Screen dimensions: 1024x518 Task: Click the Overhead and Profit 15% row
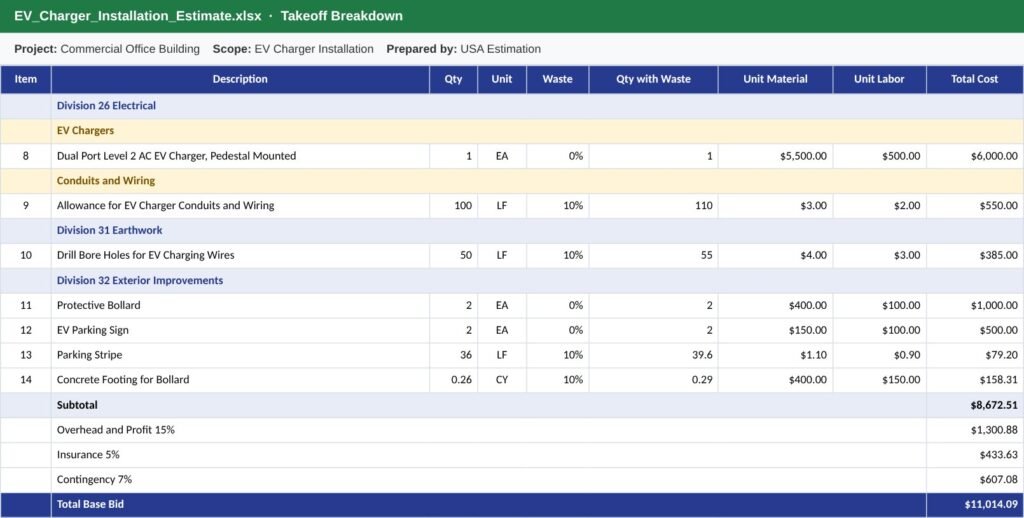point(512,430)
